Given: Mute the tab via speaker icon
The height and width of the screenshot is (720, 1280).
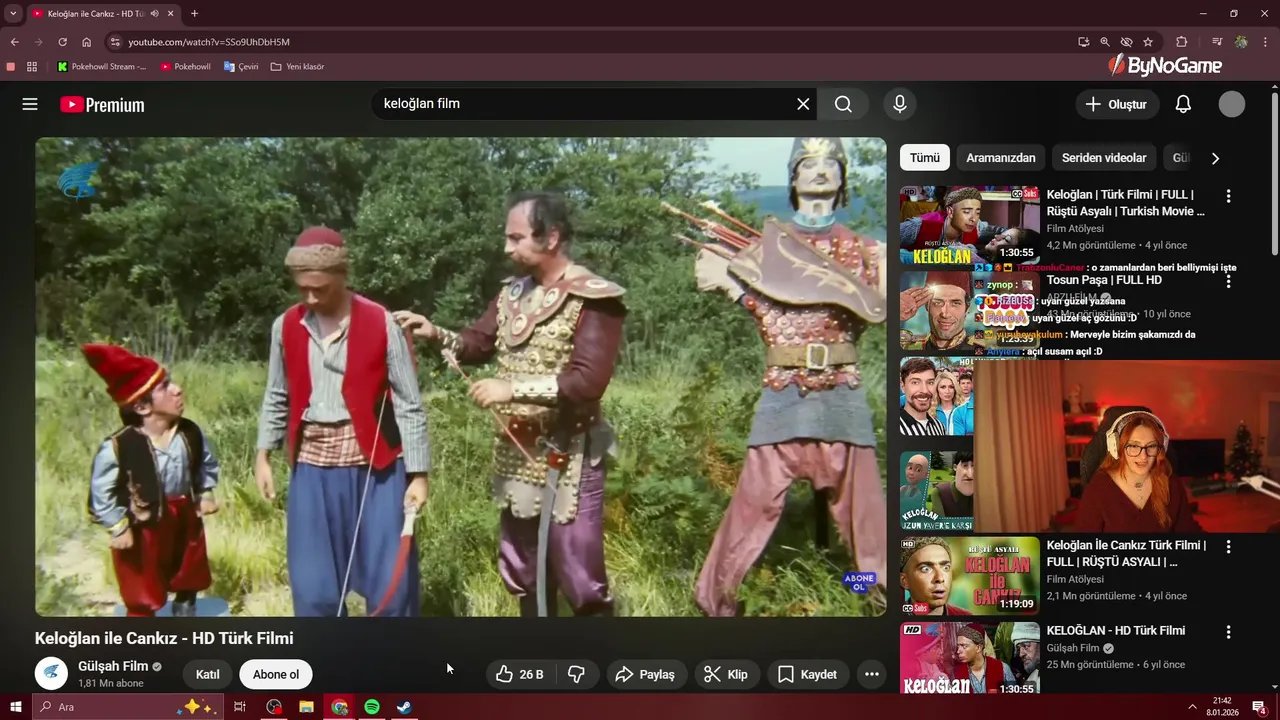Looking at the screenshot, I should pos(154,14).
